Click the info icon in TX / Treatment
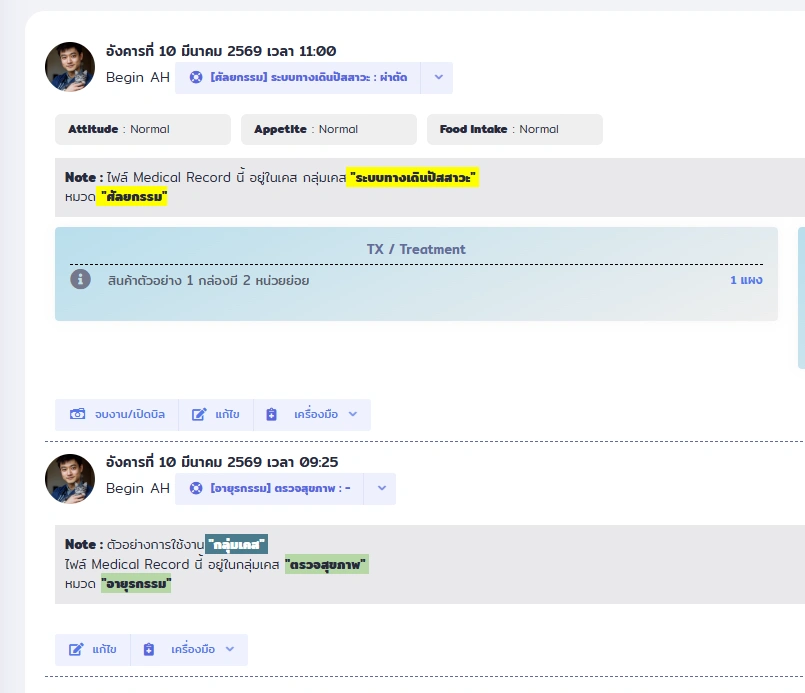 tap(80, 280)
